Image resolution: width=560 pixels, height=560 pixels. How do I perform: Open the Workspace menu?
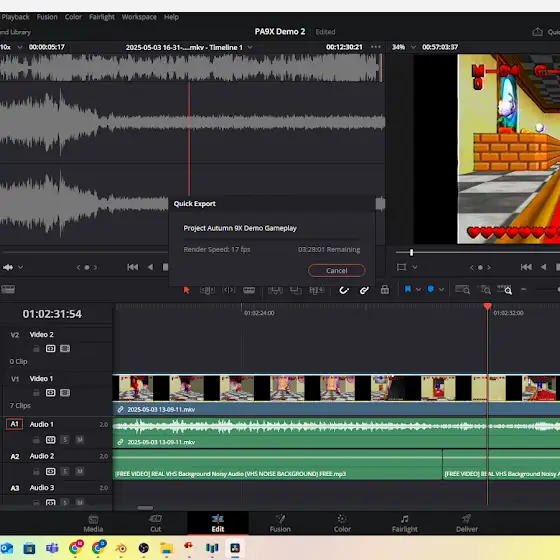click(x=139, y=17)
